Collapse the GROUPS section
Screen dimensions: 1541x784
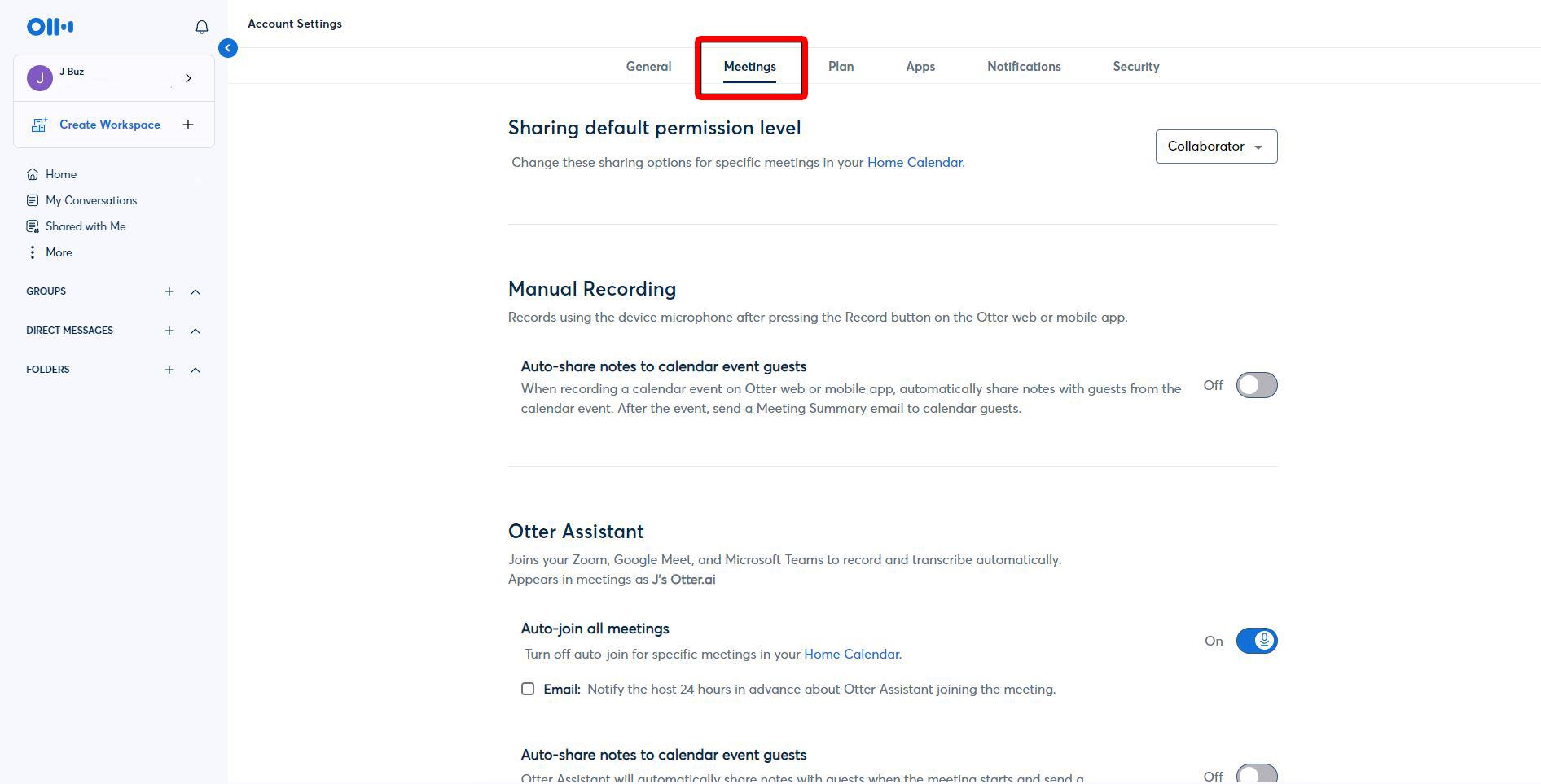click(x=195, y=291)
